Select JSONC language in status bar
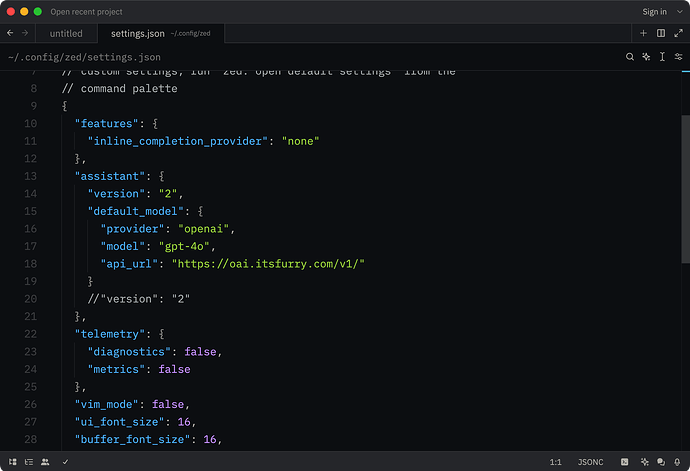This screenshot has width=690, height=471. [x=591, y=462]
